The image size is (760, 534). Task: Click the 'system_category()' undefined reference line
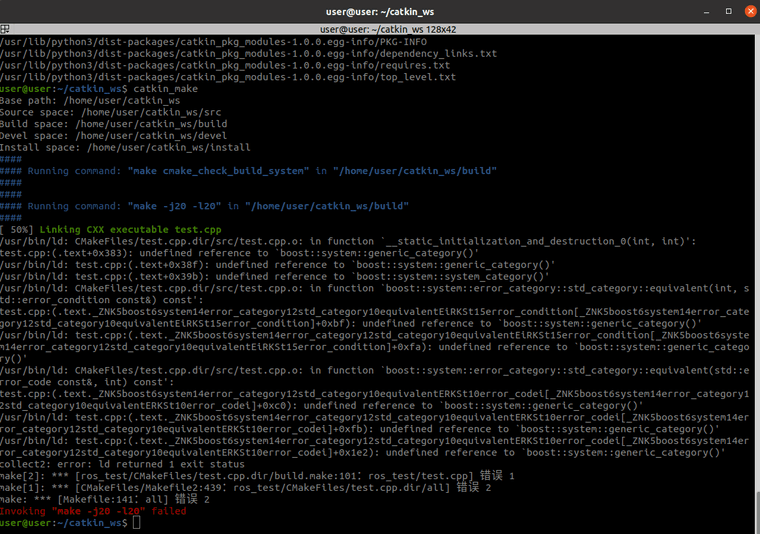(x=274, y=277)
